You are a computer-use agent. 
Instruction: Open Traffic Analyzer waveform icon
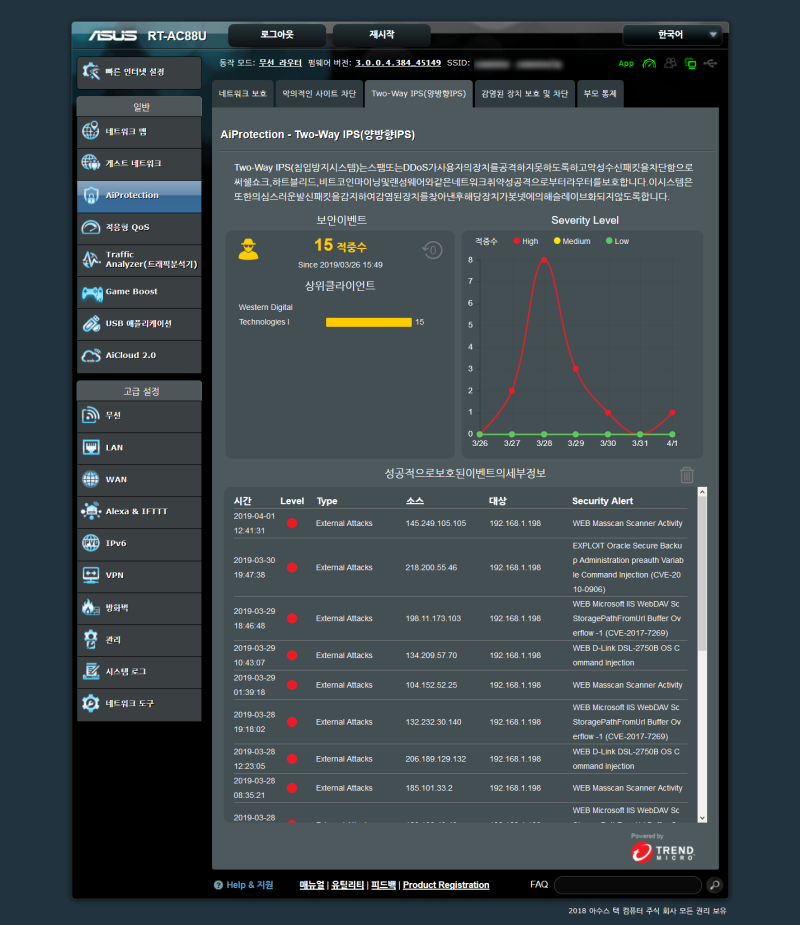[x=91, y=259]
